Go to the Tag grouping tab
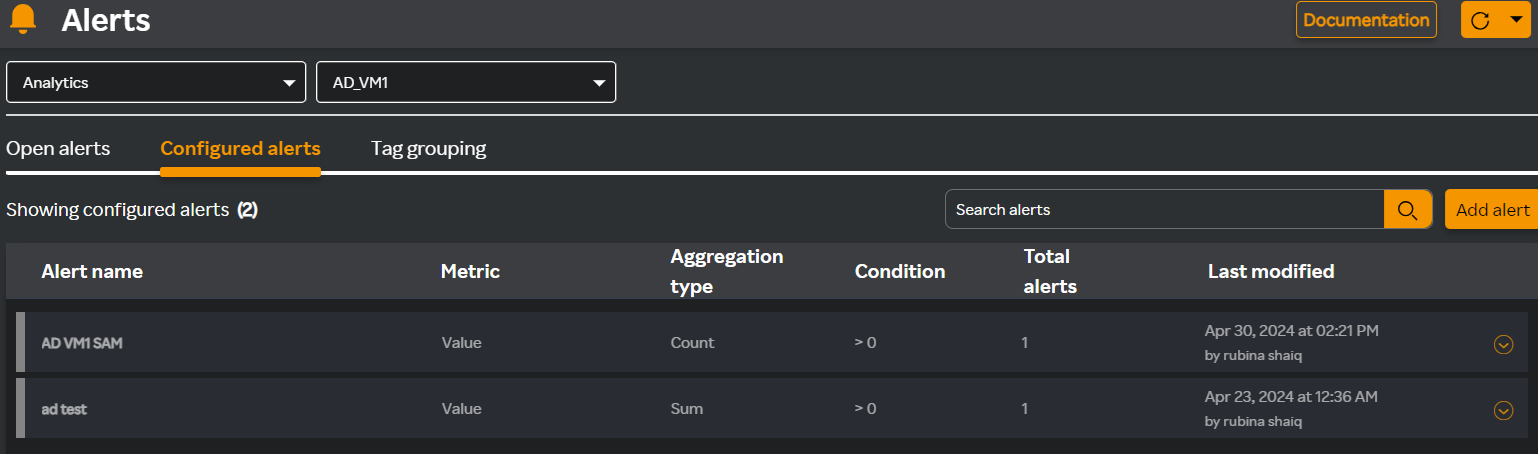The height and width of the screenshot is (454, 1538). point(428,149)
